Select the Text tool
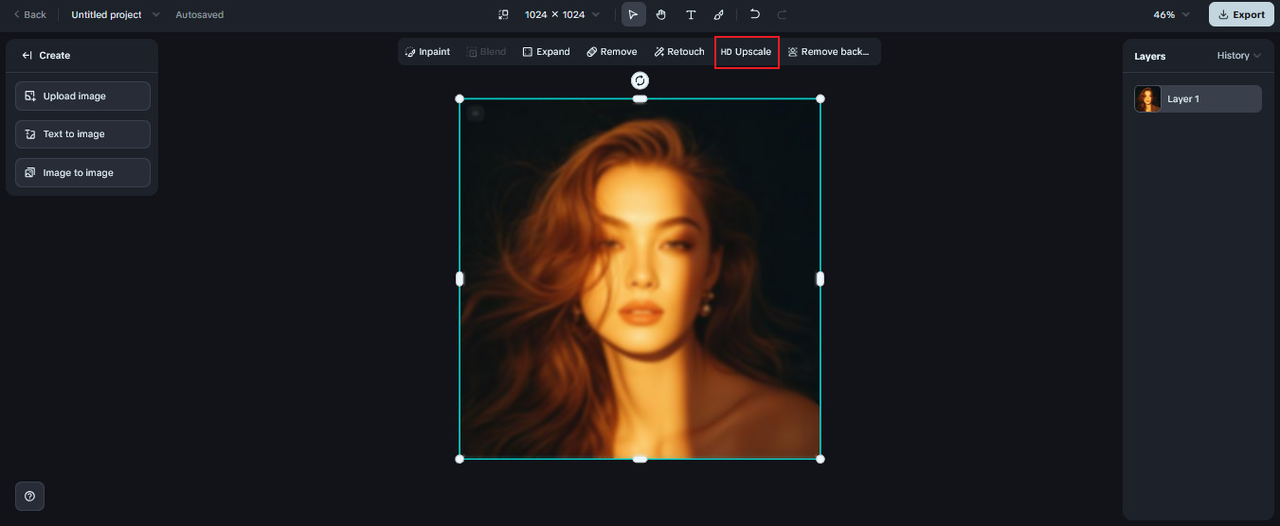 click(x=690, y=15)
